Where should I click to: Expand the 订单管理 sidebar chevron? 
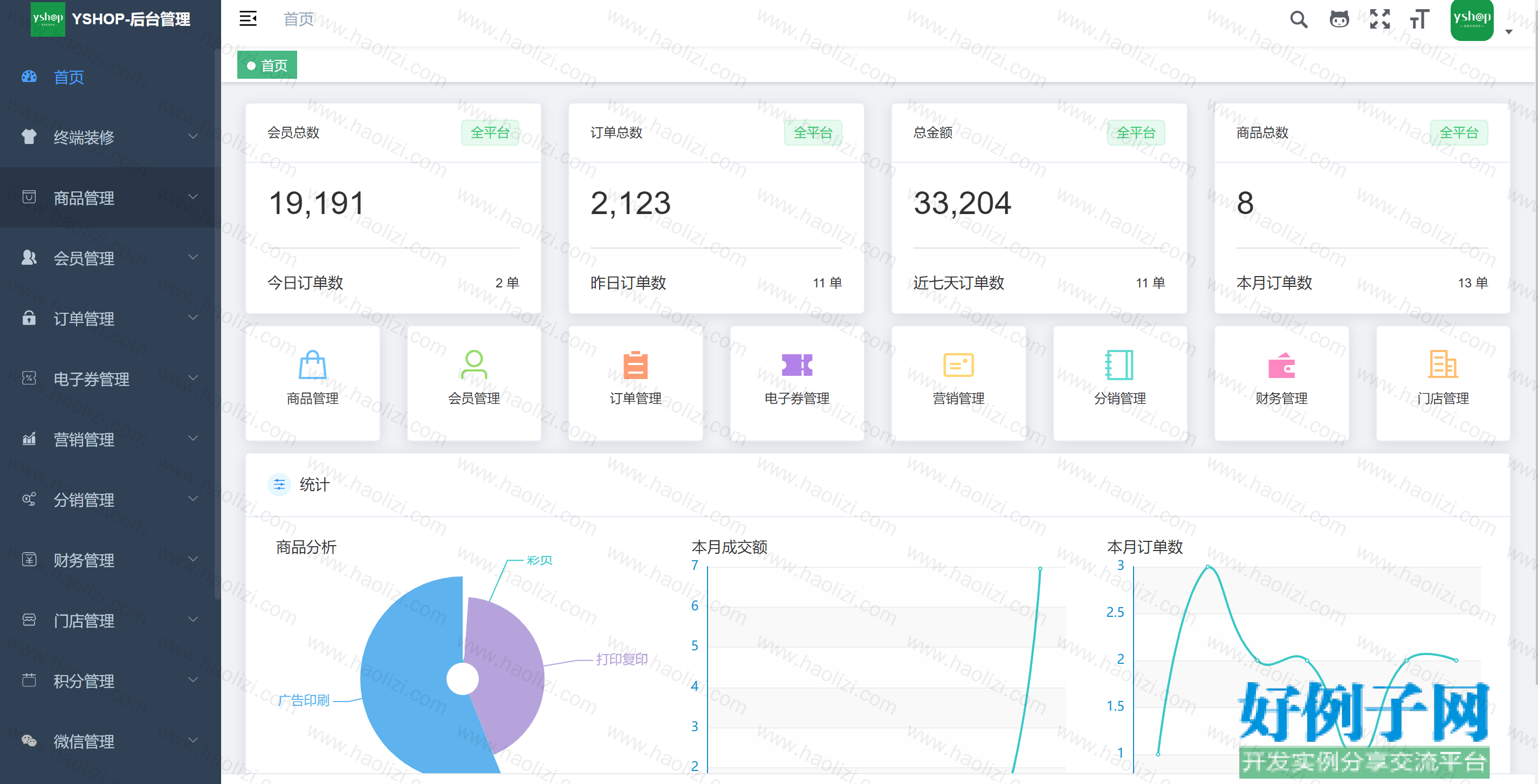pos(193,318)
